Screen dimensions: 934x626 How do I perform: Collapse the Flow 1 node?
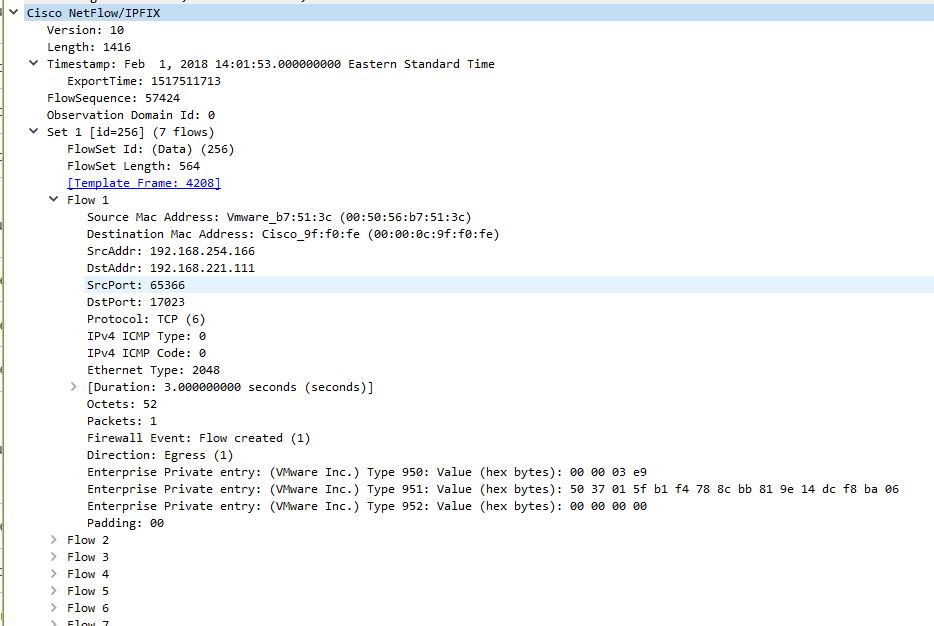(x=54, y=199)
